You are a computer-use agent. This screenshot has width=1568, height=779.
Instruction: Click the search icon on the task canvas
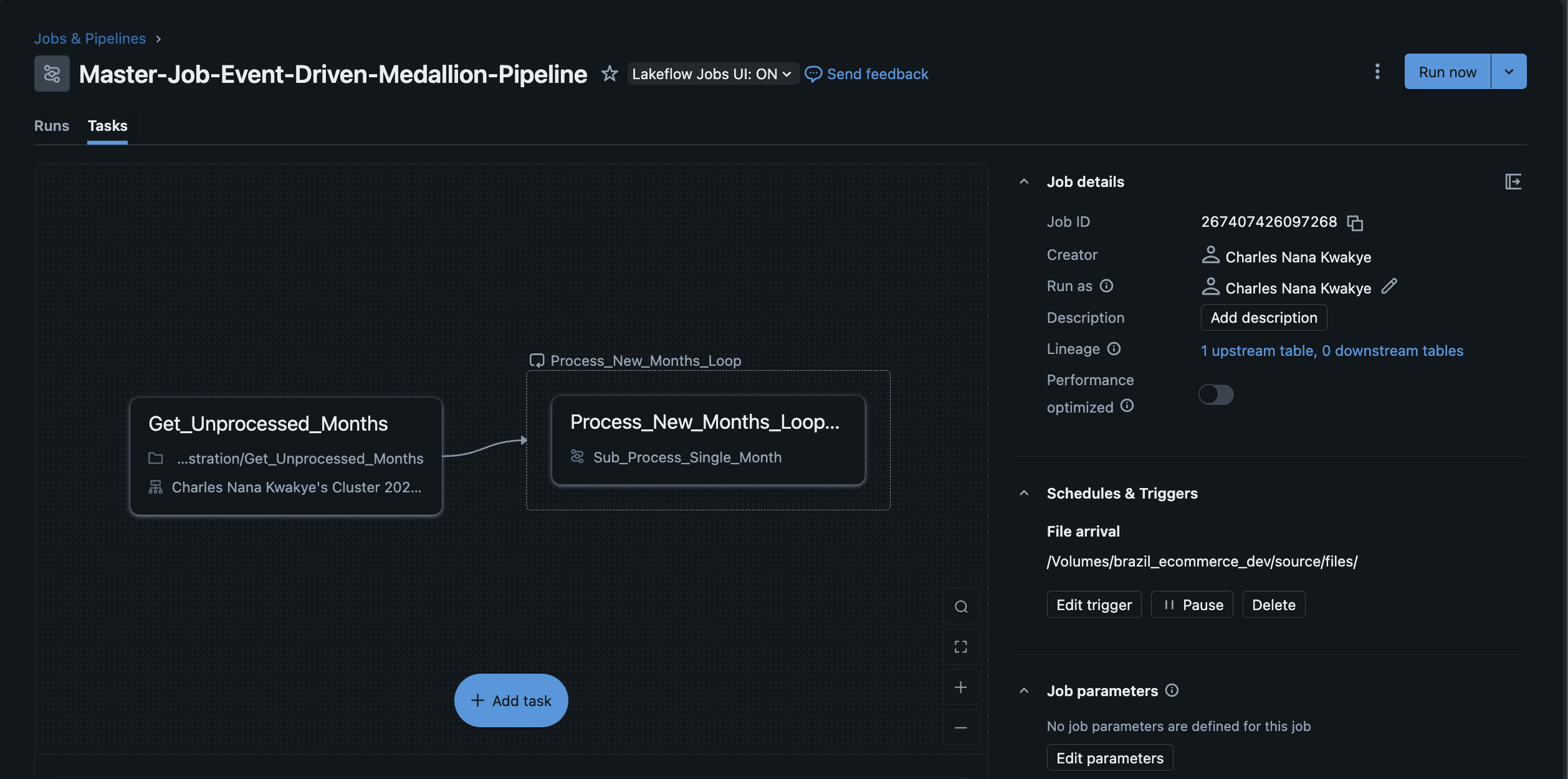[x=960, y=606]
